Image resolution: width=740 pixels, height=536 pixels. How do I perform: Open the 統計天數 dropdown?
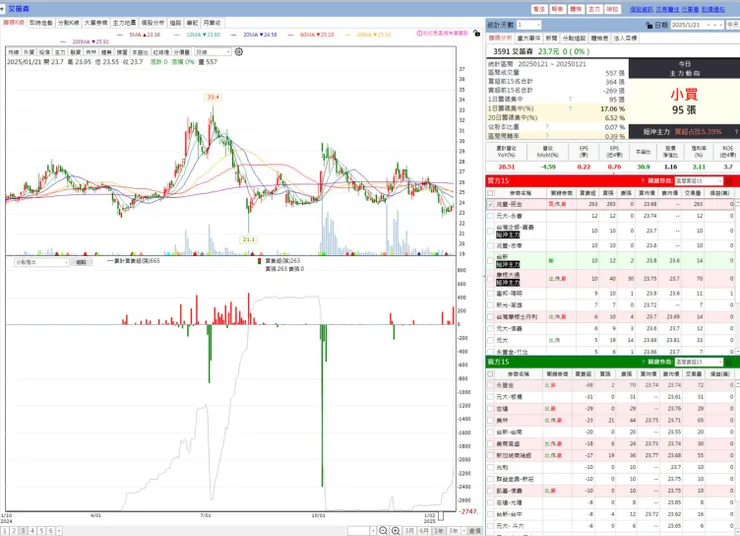point(529,25)
